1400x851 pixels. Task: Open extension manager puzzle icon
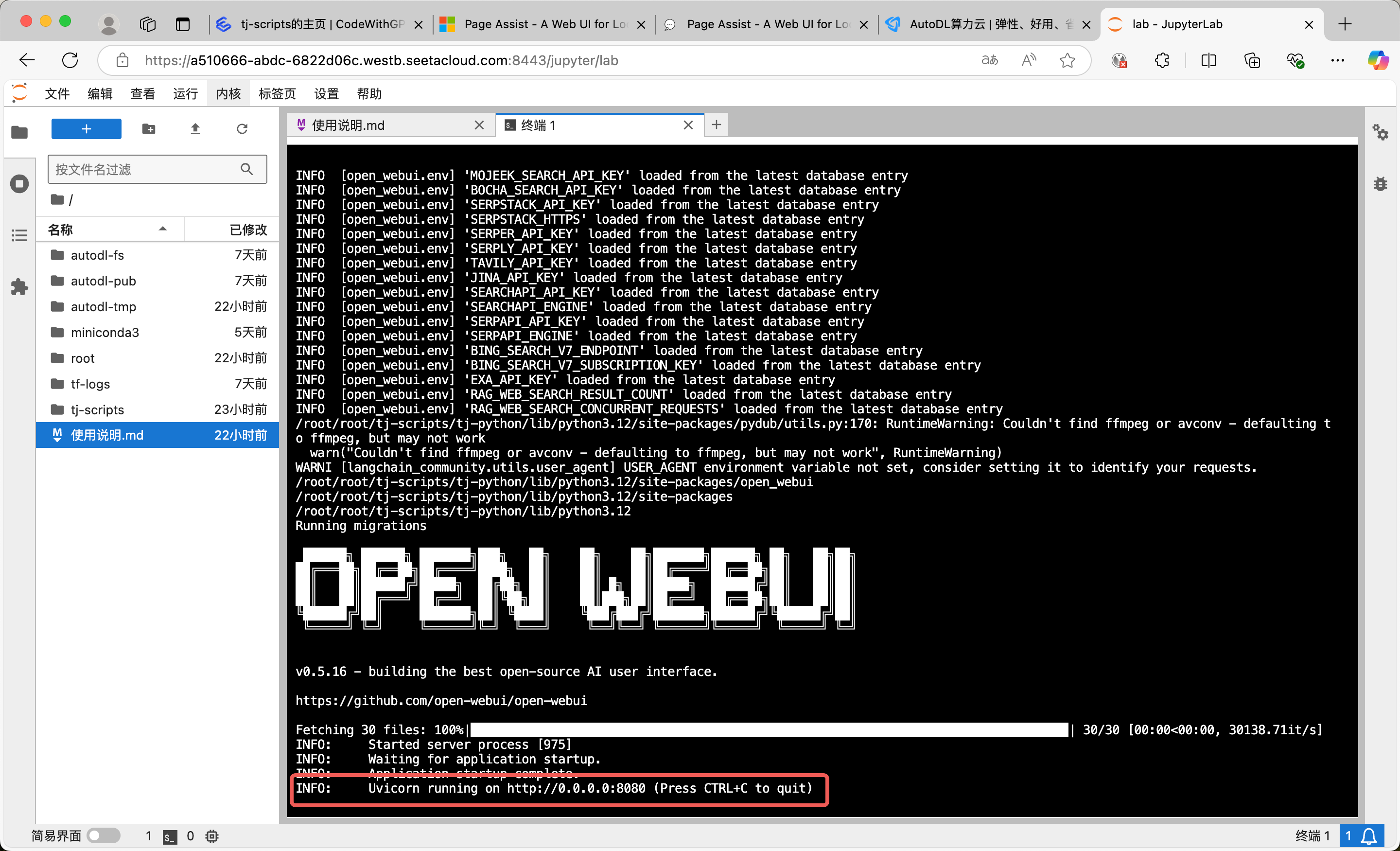19,286
